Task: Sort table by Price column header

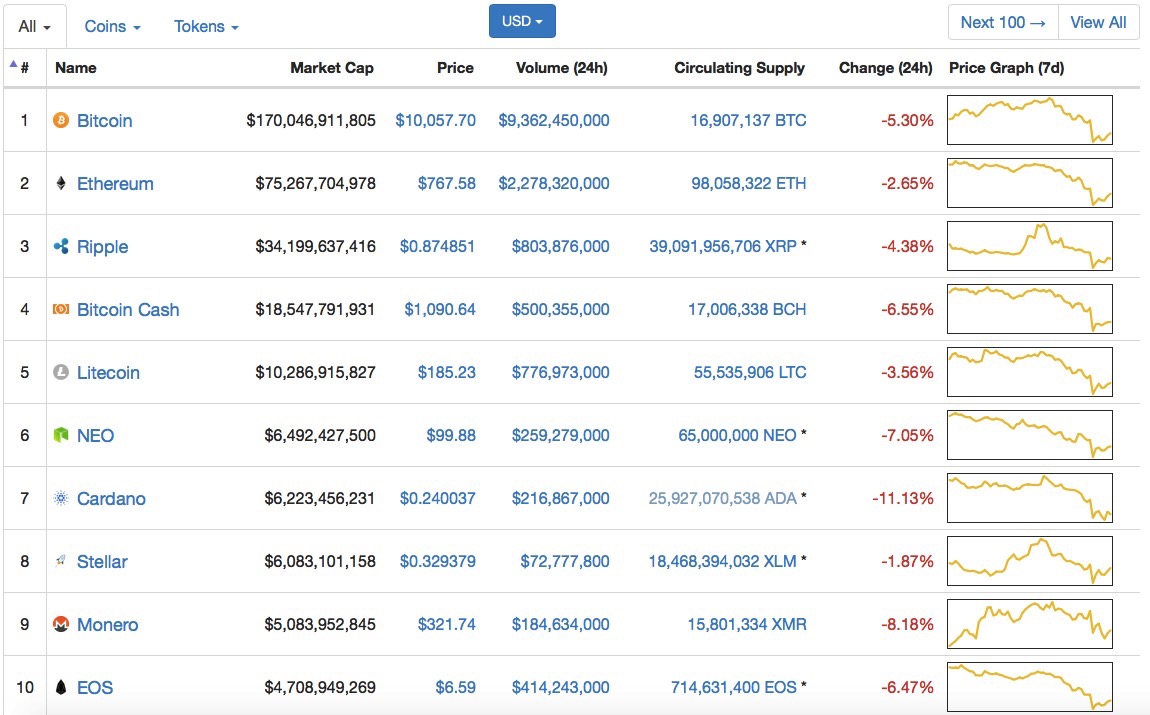Action: tap(455, 67)
